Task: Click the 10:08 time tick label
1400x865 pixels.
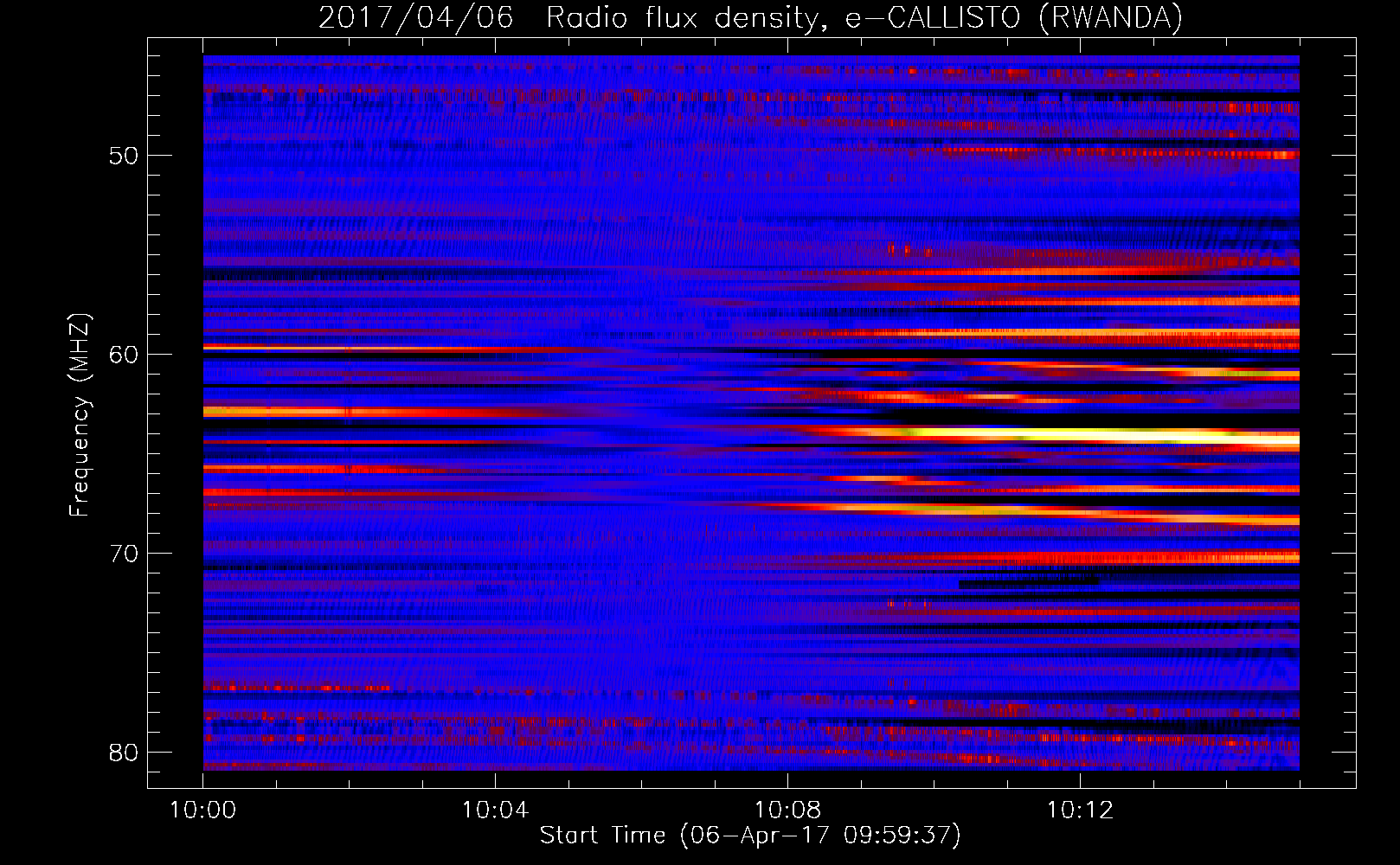Action: [787, 811]
